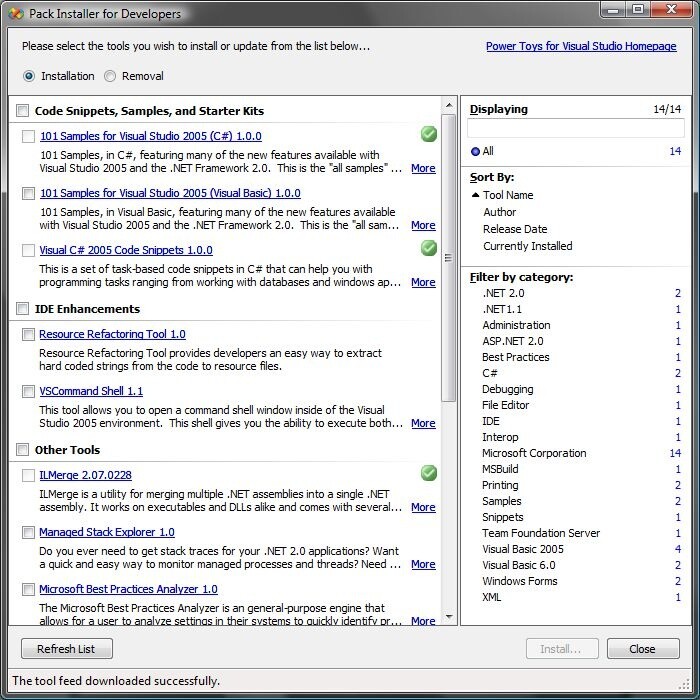Sort by Currently Installed
The height and width of the screenshot is (700, 700).
528,246
